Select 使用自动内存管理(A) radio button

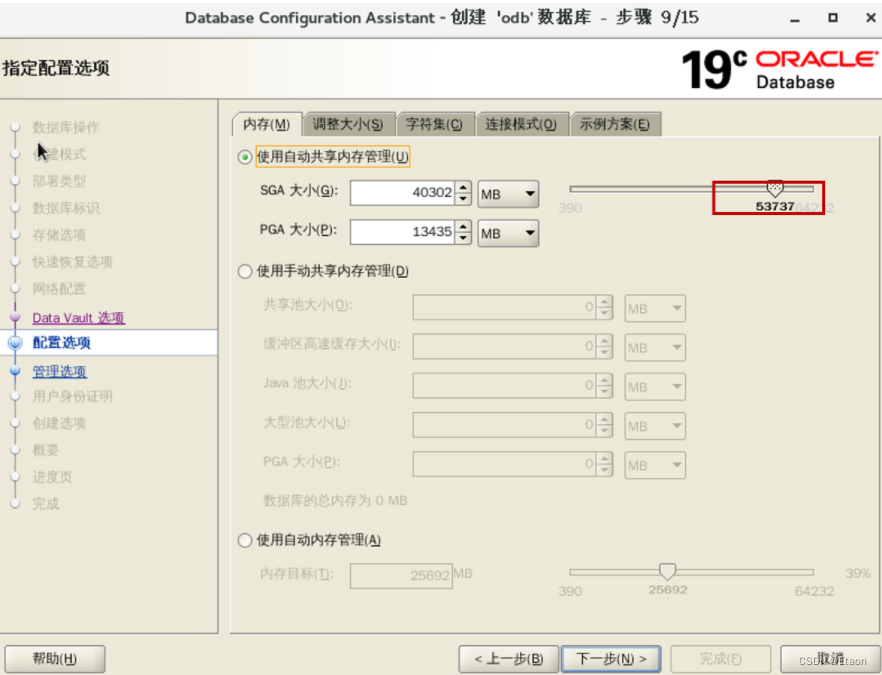coord(244,541)
